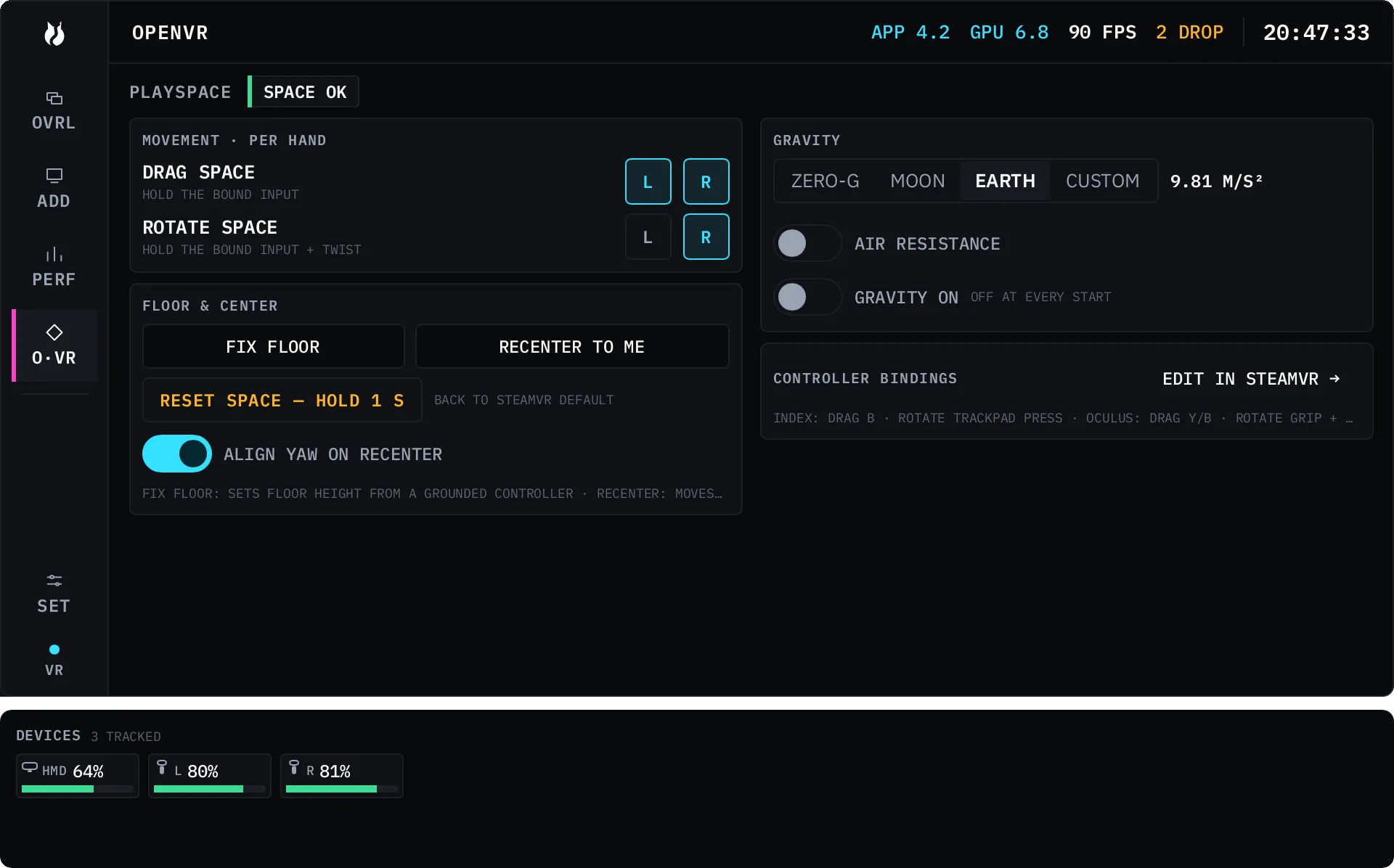Click the Movement · Per Hand heading
Image resolution: width=1394 pixels, height=868 pixels.
pos(234,140)
